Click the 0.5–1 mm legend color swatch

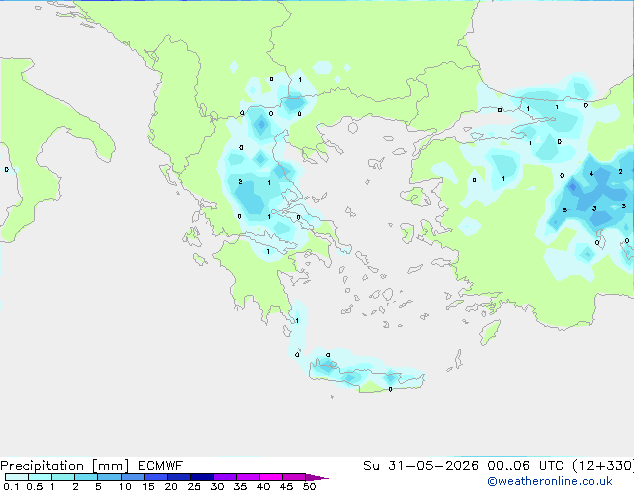[40, 477]
